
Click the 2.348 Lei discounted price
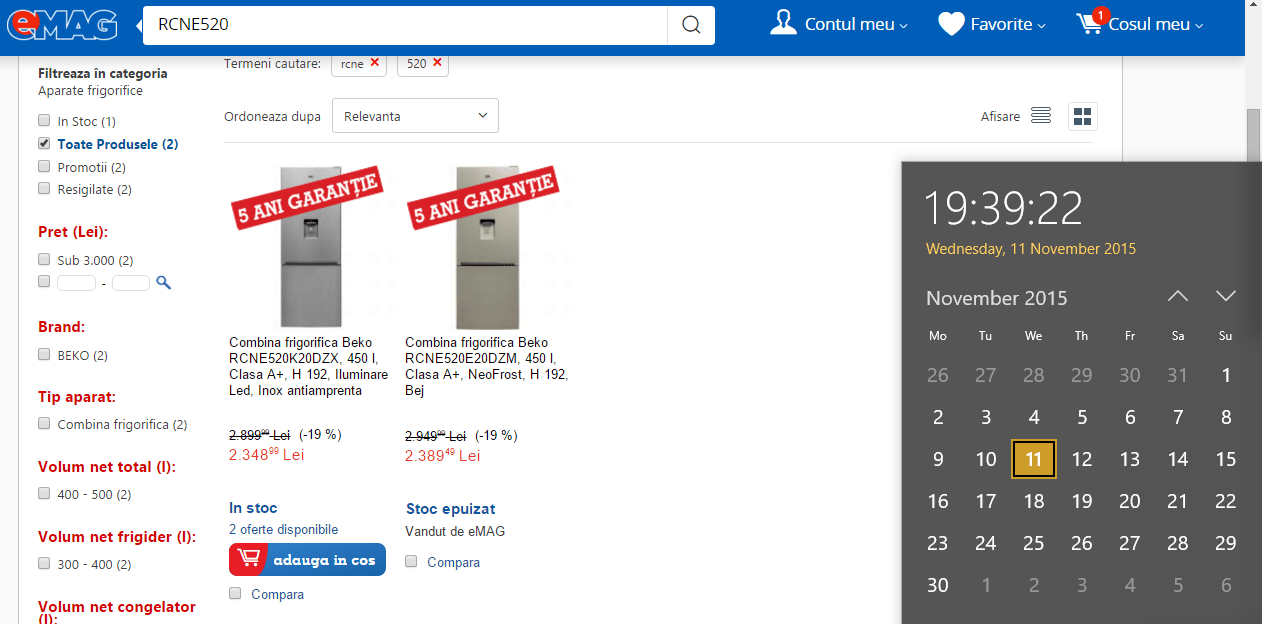click(x=267, y=455)
